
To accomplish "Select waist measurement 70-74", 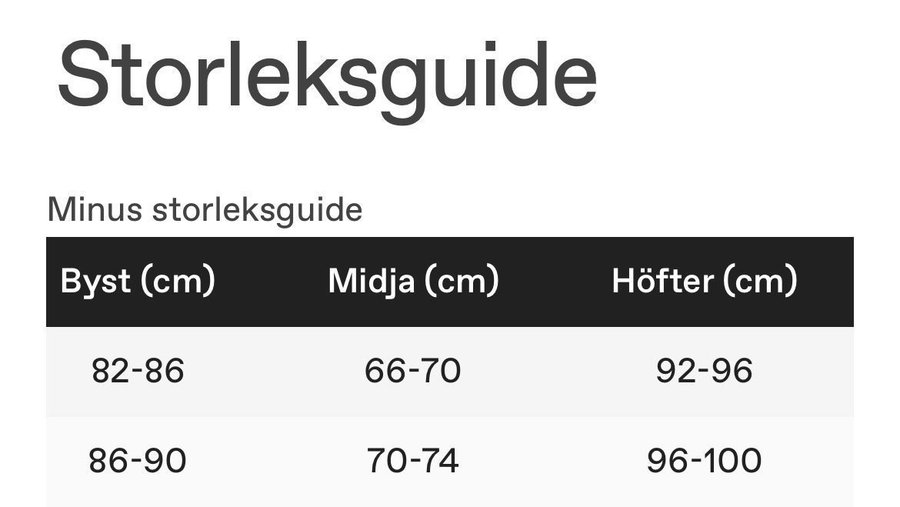I will coord(413,461).
